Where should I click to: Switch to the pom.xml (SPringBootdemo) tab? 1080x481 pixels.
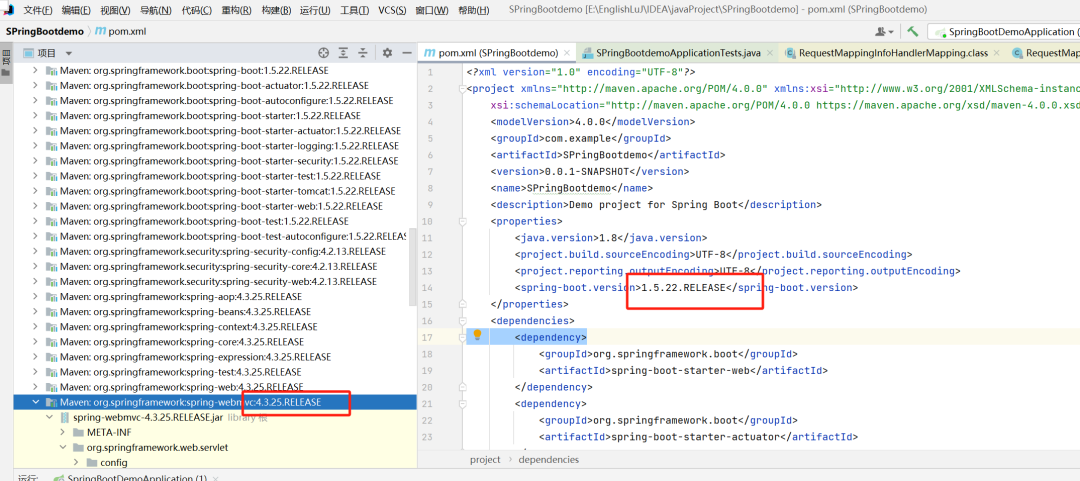[x=497, y=53]
